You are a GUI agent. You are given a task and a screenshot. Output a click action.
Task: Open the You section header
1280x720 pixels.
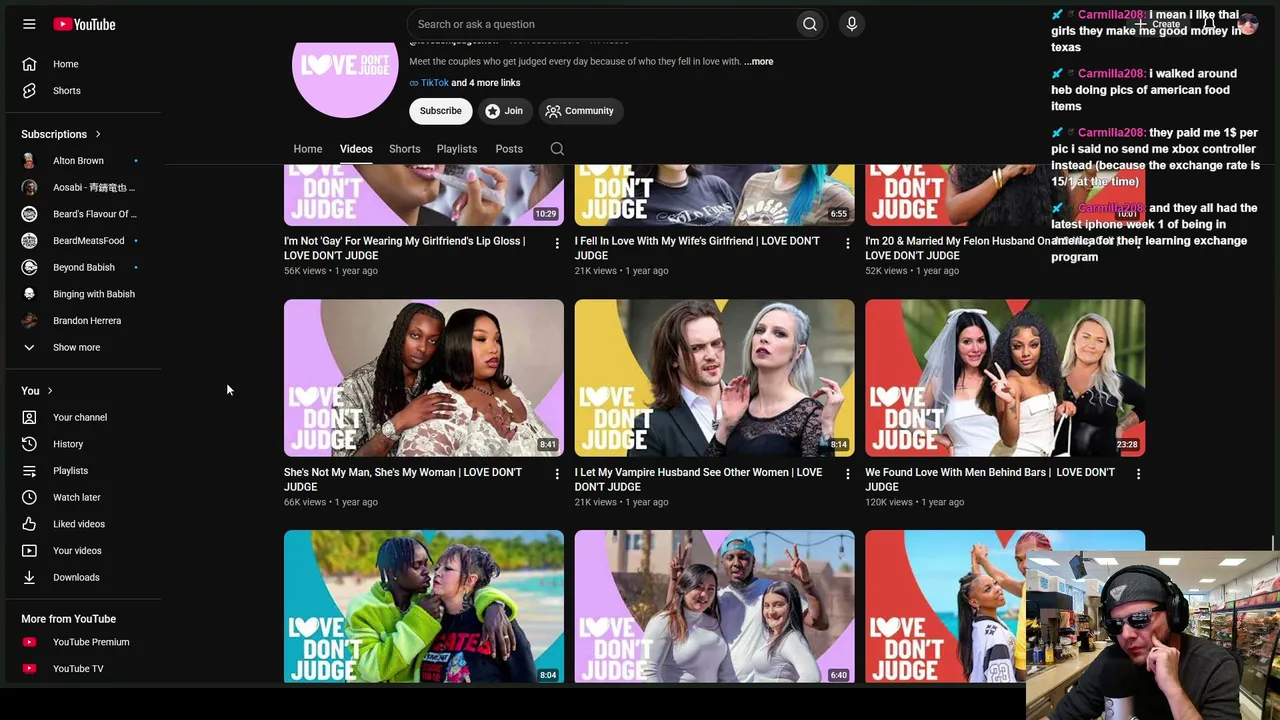coord(37,391)
